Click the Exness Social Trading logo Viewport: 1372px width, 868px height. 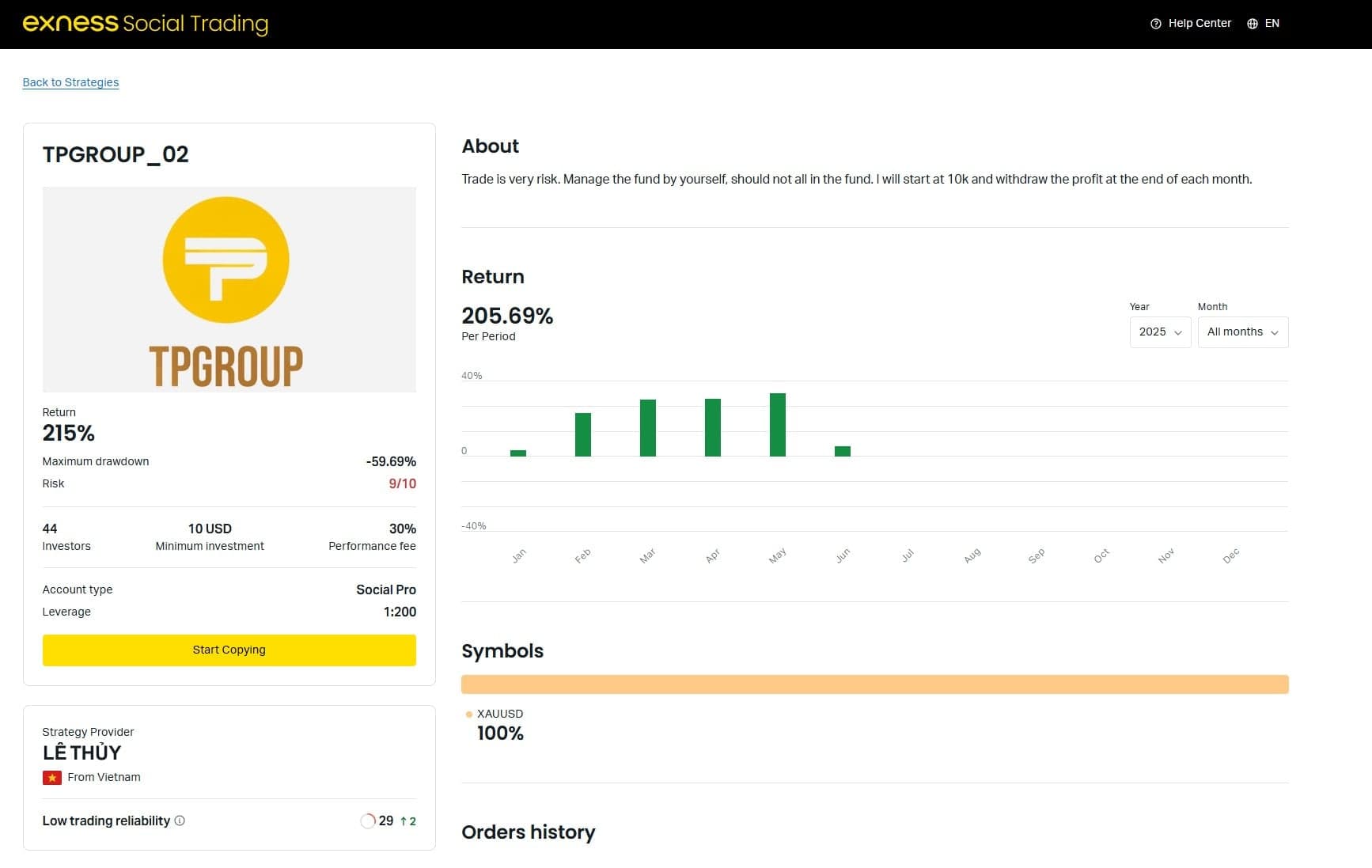pos(146,23)
